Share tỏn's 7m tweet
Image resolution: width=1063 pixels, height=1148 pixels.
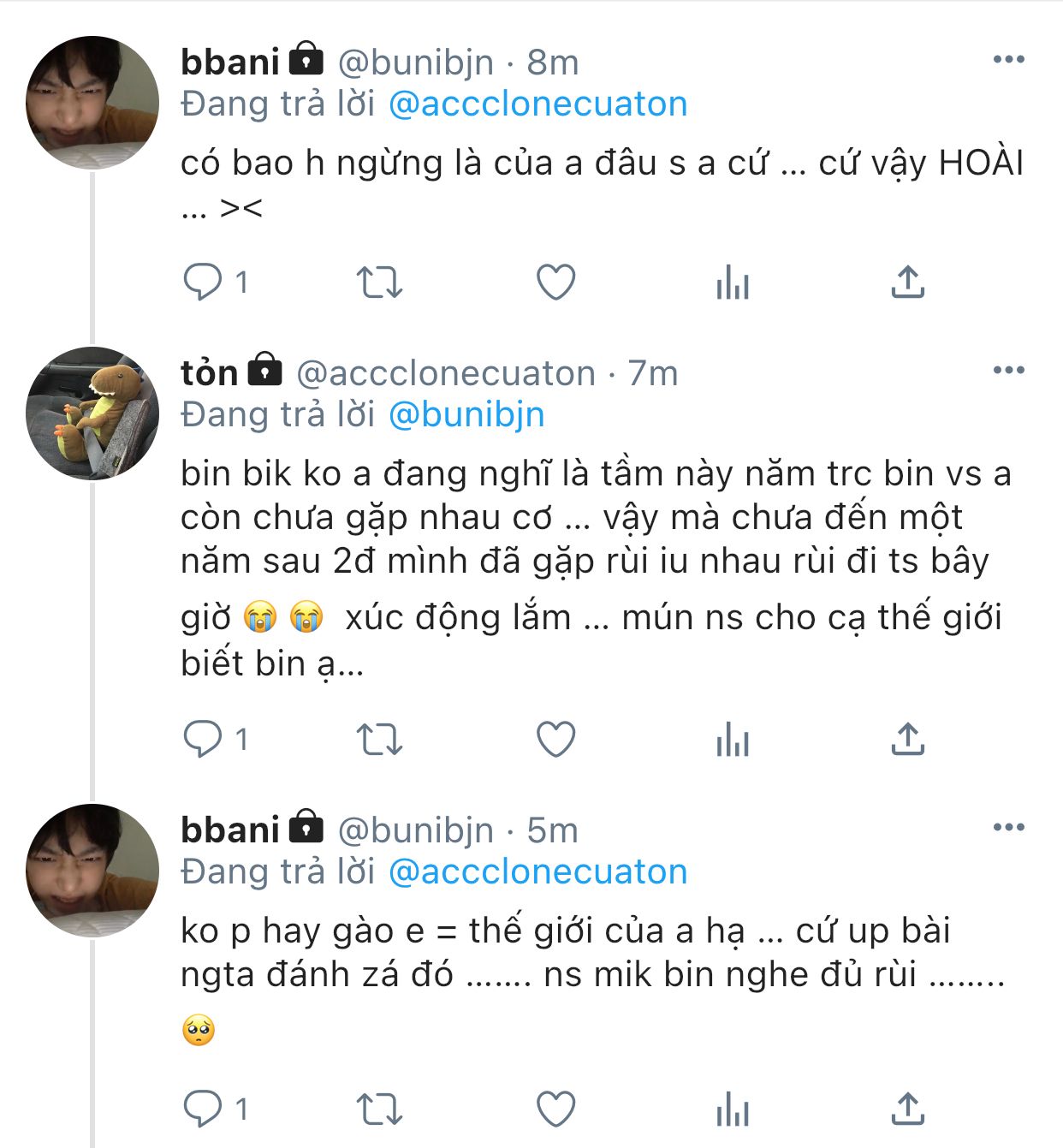pyautogui.click(x=907, y=739)
